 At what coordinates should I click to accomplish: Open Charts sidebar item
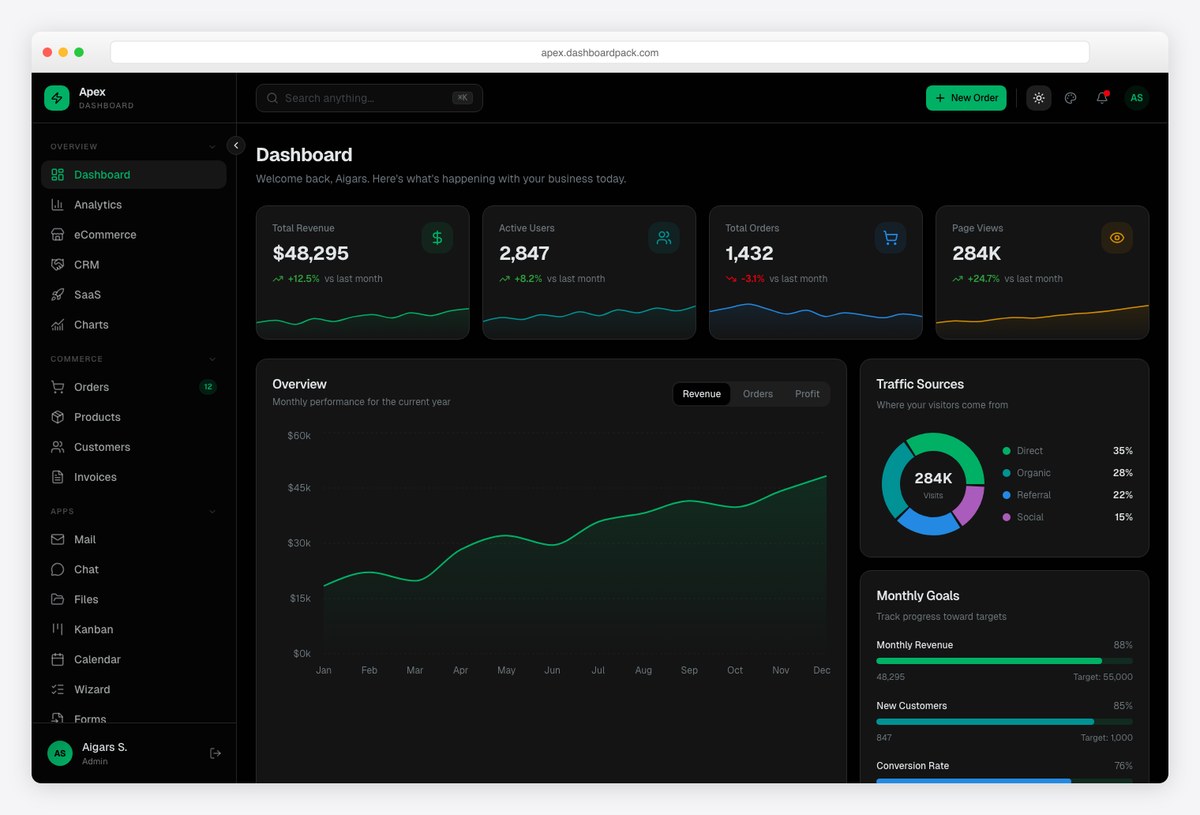click(134, 325)
